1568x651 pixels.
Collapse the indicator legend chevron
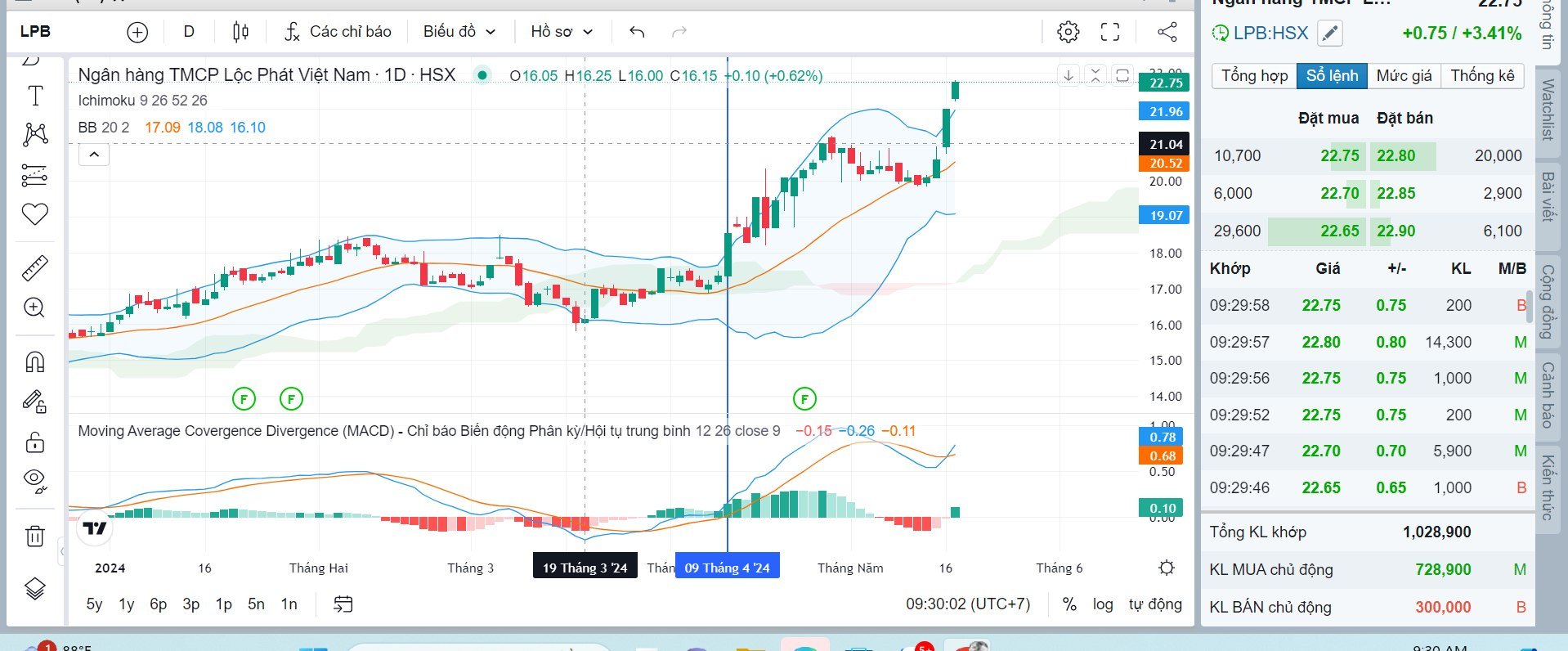click(x=94, y=155)
